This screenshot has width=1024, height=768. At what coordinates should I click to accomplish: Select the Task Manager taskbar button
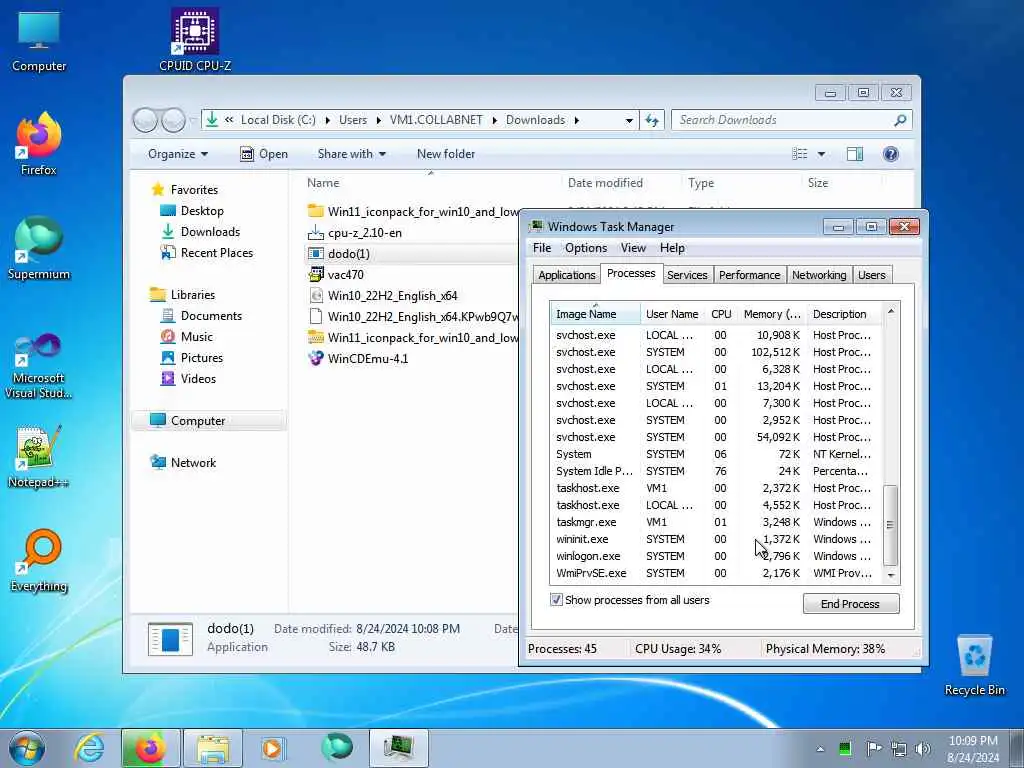399,749
